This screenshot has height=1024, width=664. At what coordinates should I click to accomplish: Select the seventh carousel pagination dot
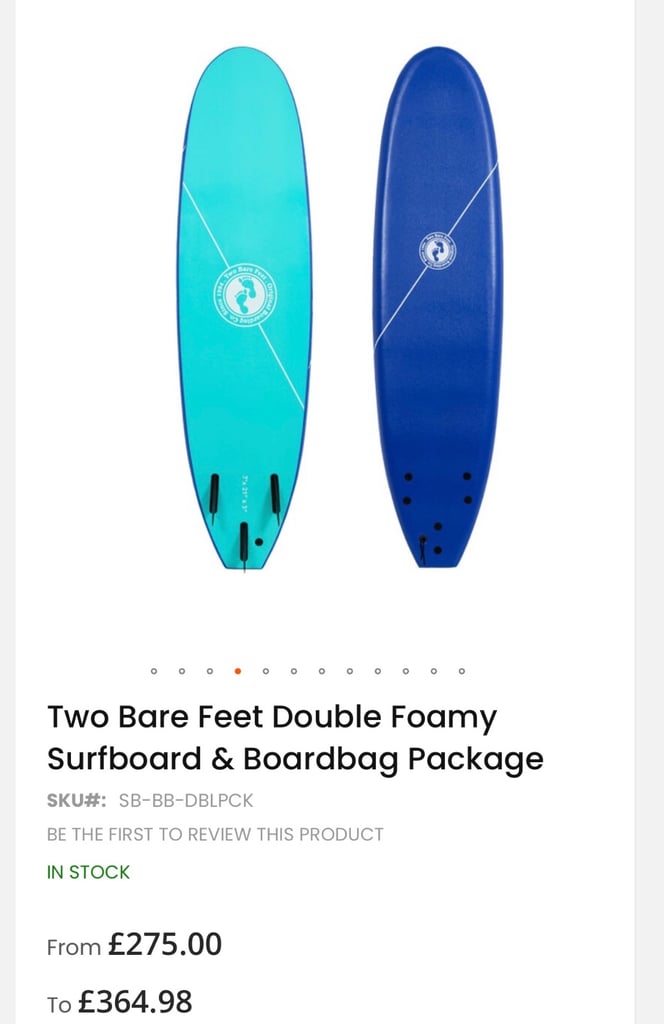pos(322,671)
